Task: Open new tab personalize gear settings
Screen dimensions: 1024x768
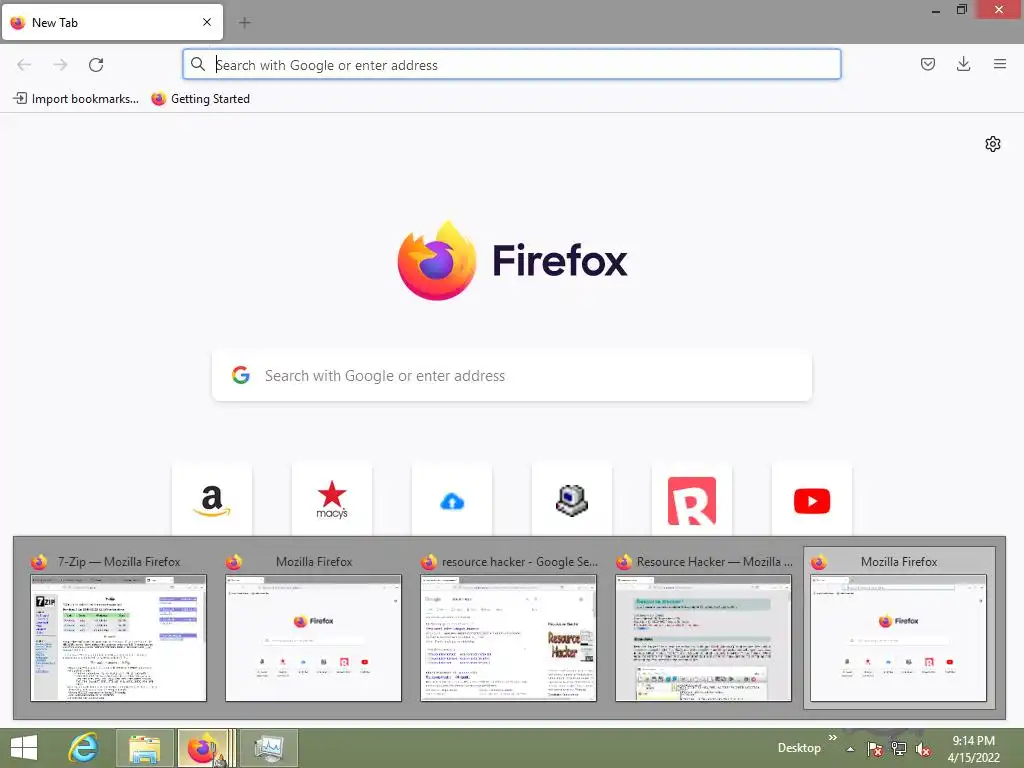Action: click(x=993, y=144)
